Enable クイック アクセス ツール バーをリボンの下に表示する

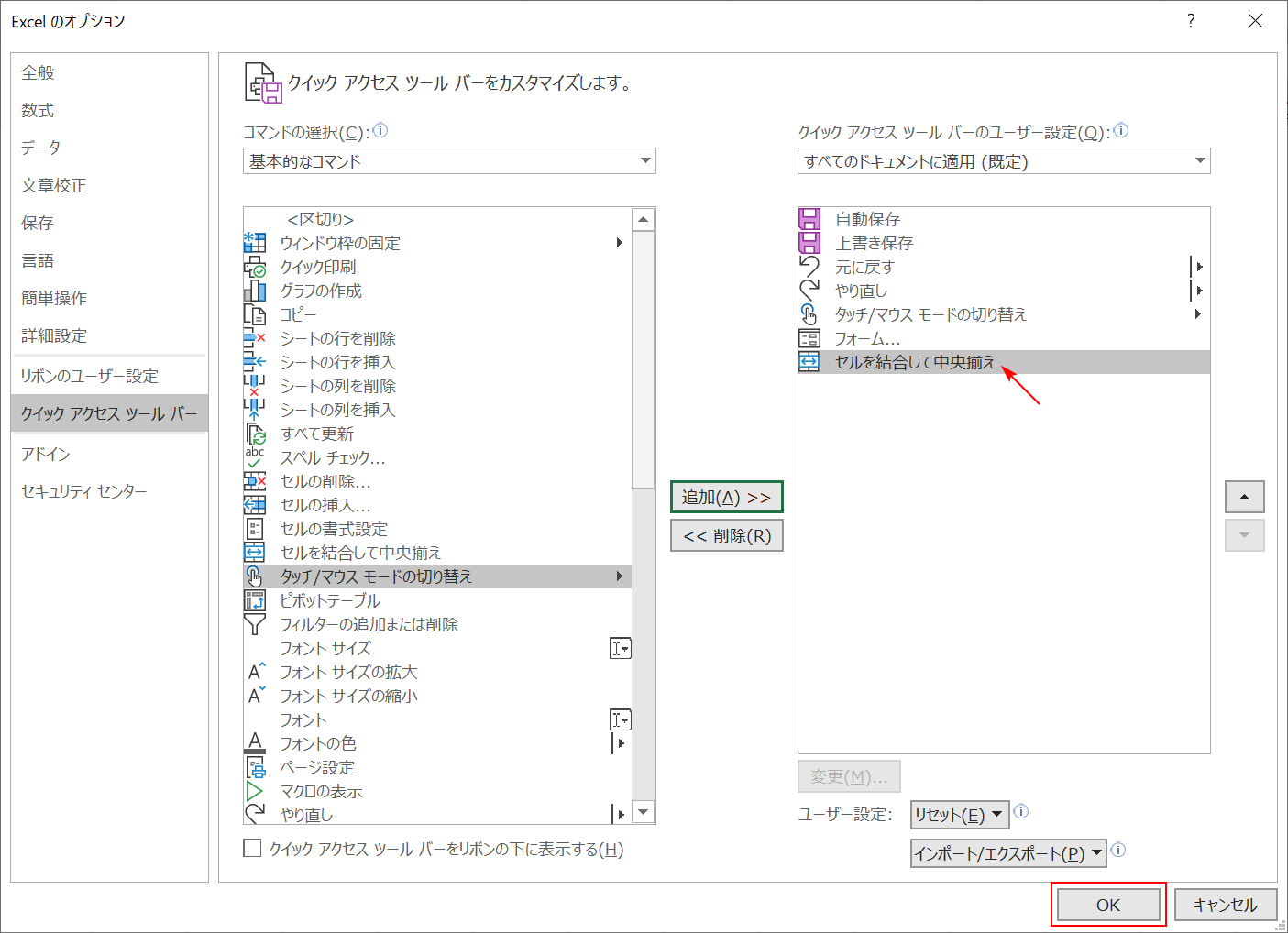pyautogui.click(x=252, y=848)
